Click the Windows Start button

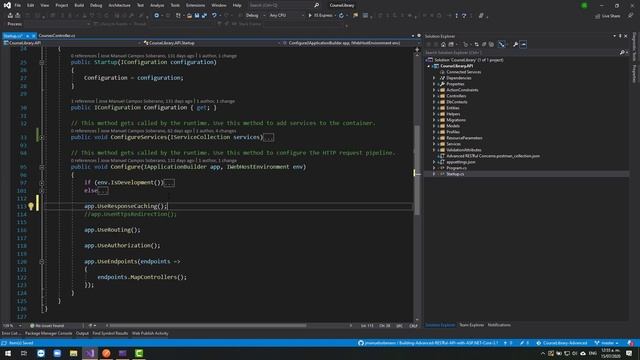tap(8, 353)
